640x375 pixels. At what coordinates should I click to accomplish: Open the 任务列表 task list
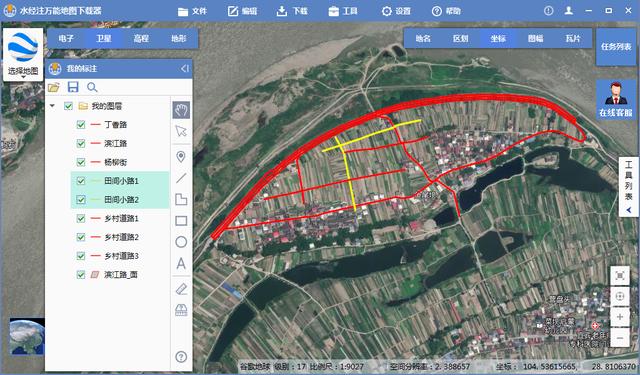point(616,47)
